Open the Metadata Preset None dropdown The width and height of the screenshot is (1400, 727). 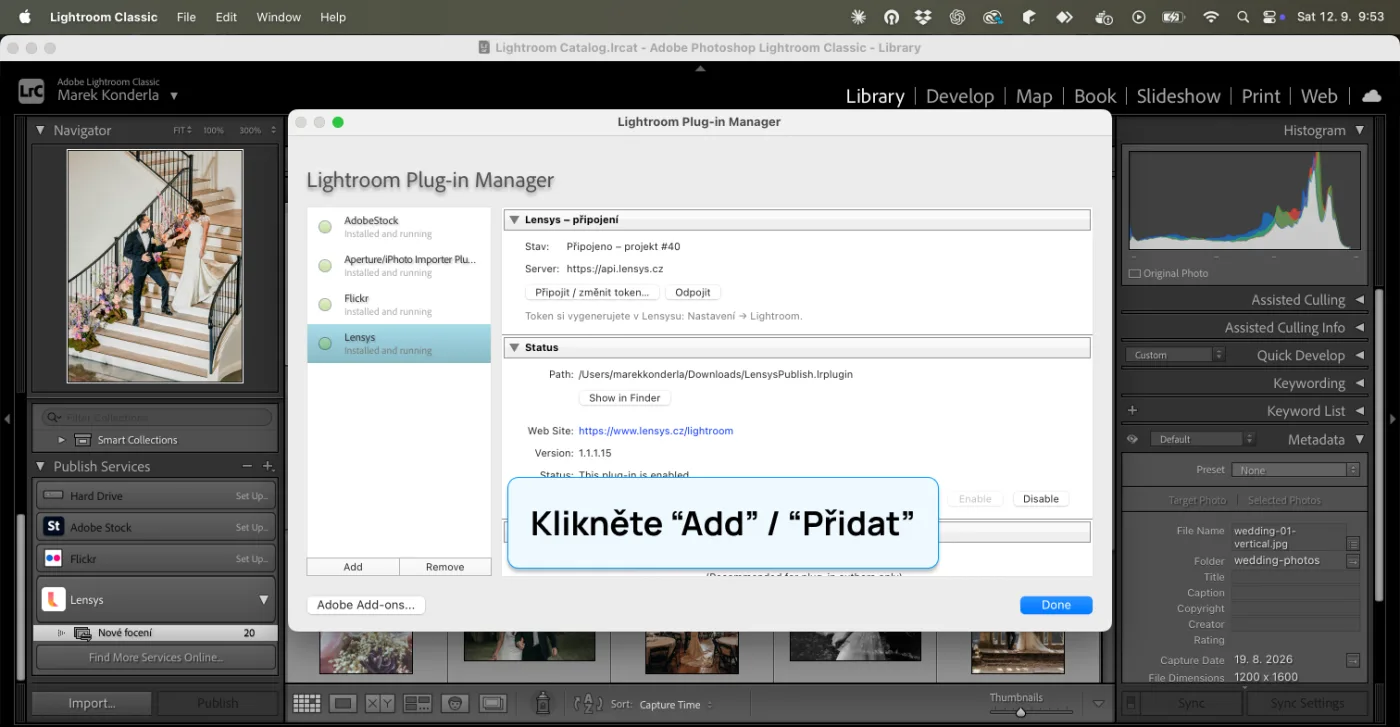click(x=1295, y=470)
